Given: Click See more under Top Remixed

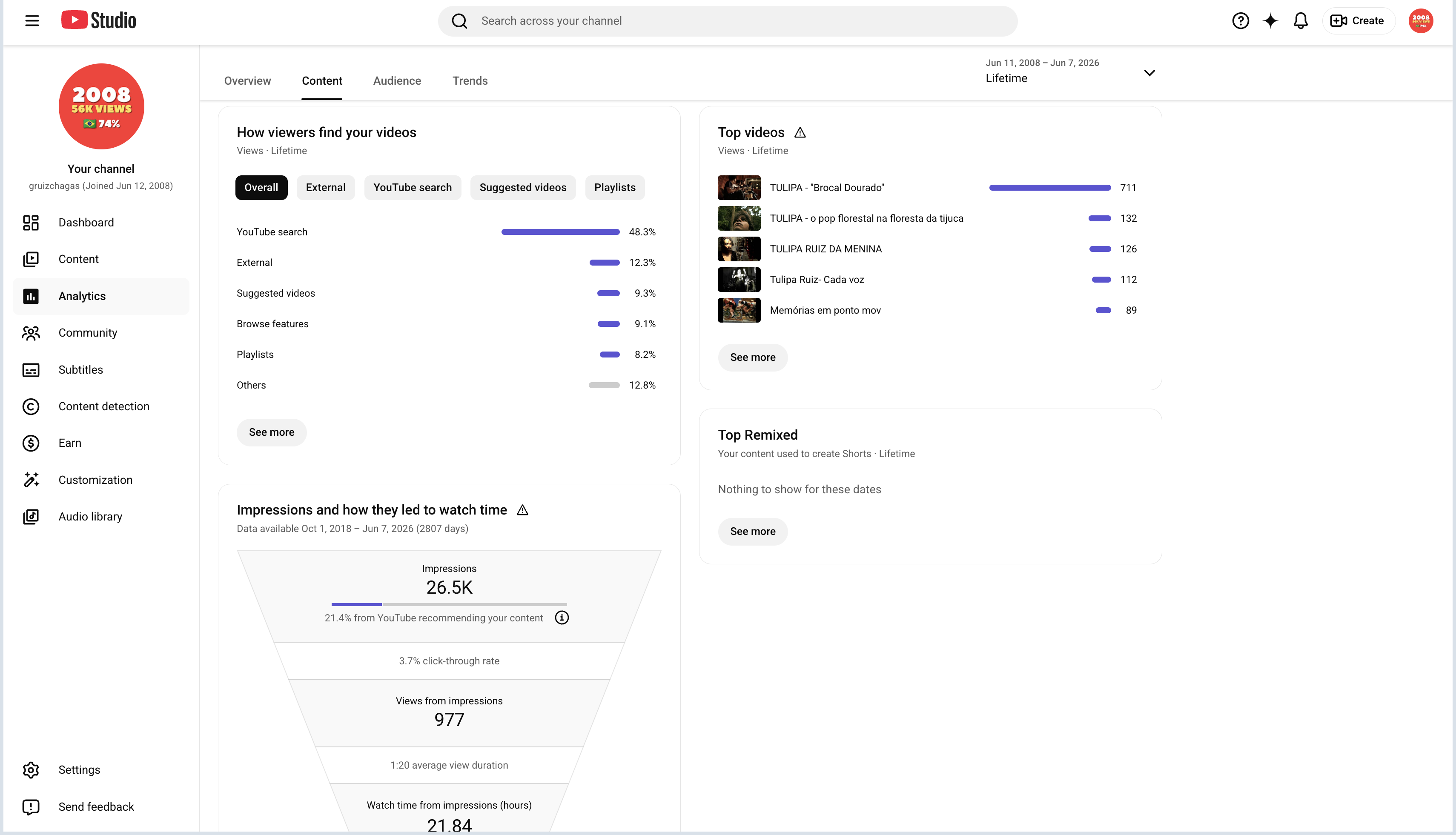Looking at the screenshot, I should pos(753,532).
